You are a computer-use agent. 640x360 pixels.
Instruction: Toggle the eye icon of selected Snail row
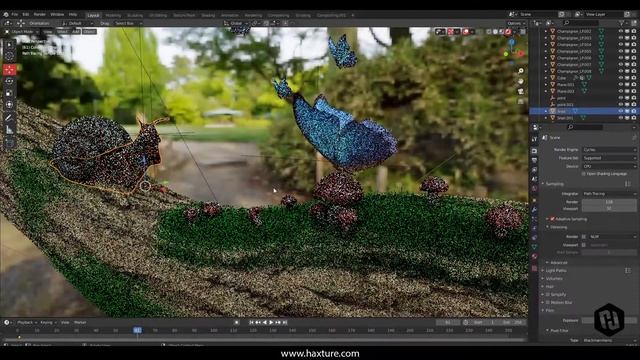[x=621, y=111]
